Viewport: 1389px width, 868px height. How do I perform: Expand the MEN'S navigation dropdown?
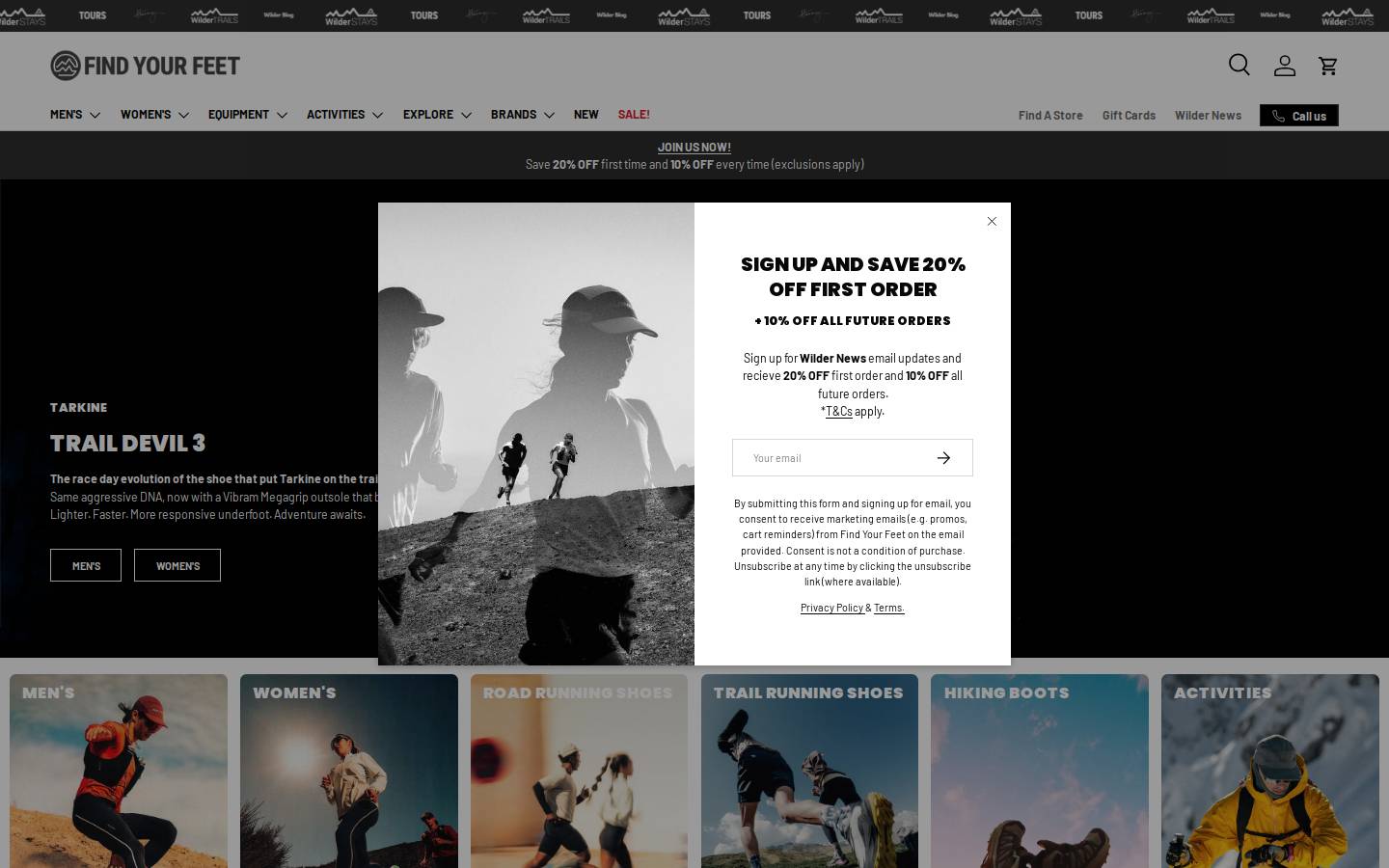point(75,114)
